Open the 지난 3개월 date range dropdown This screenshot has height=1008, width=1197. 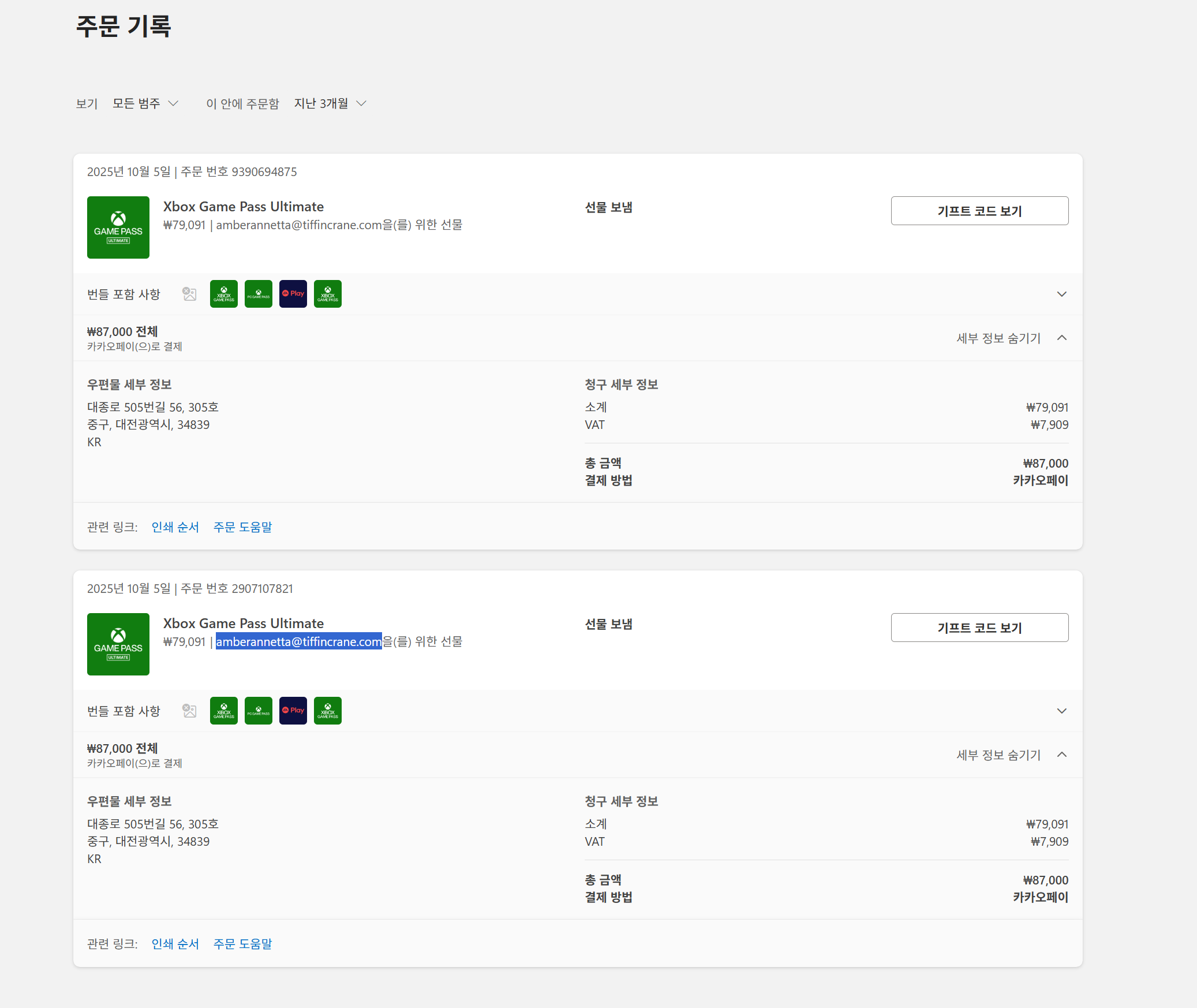330,103
